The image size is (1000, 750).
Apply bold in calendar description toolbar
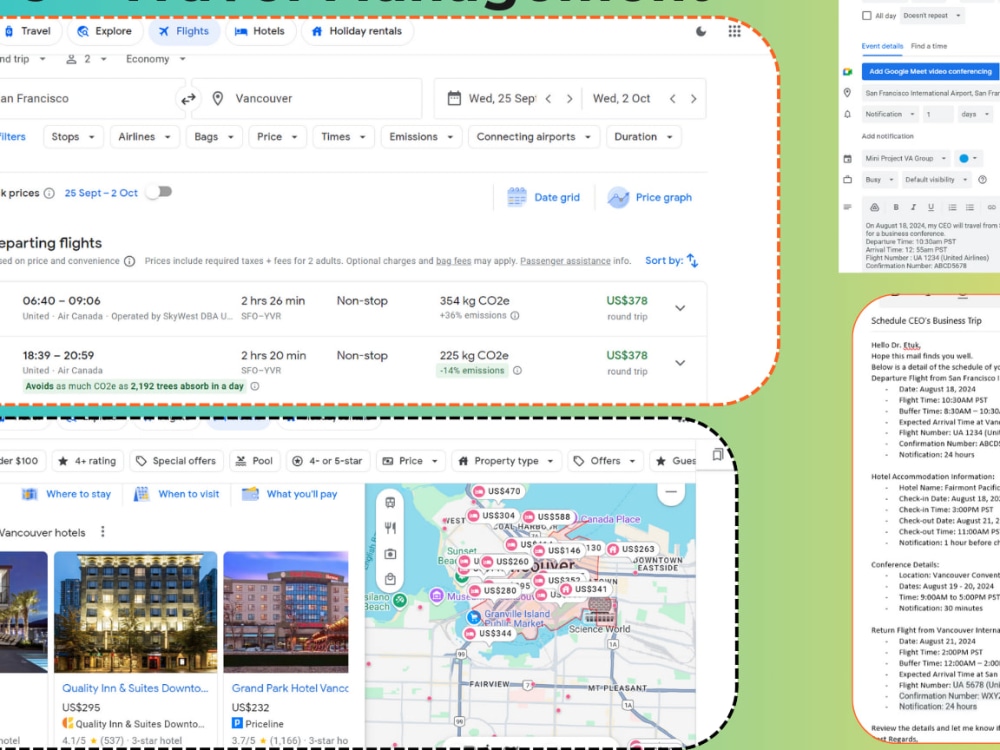click(895, 207)
